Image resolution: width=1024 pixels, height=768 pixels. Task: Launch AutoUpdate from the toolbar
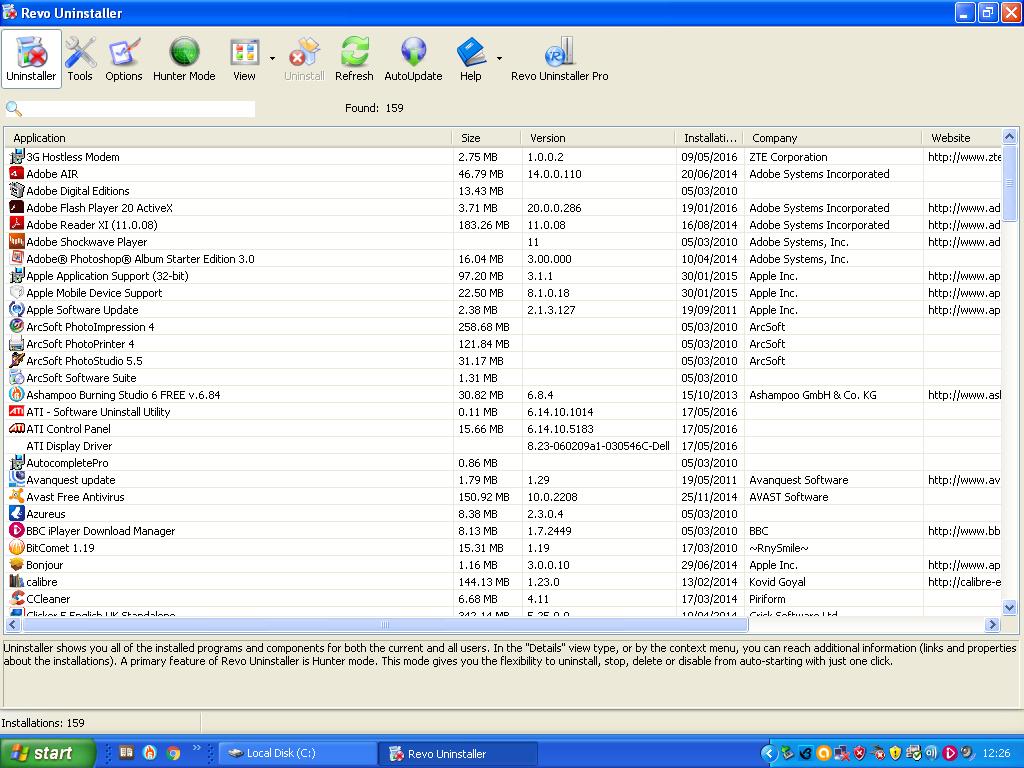point(413,59)
